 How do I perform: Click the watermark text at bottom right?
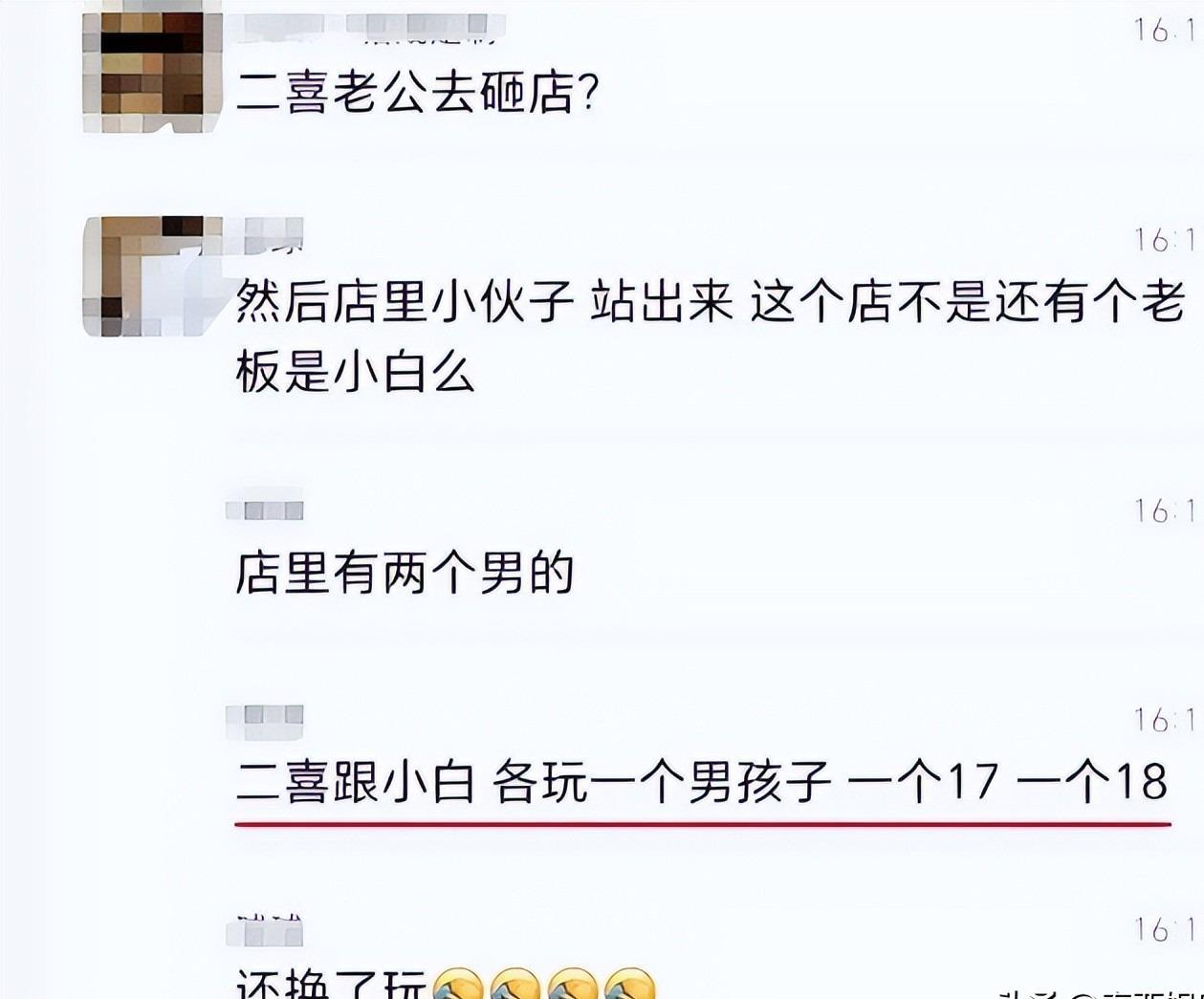click(1100, 990)
